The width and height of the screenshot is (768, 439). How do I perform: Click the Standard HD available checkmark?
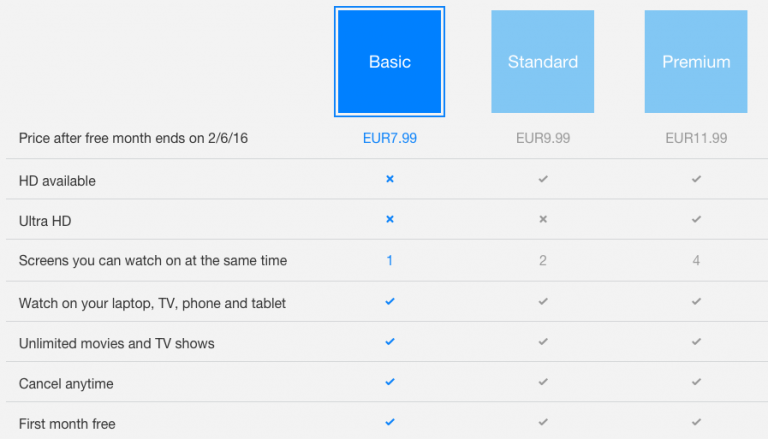point(543,179)
